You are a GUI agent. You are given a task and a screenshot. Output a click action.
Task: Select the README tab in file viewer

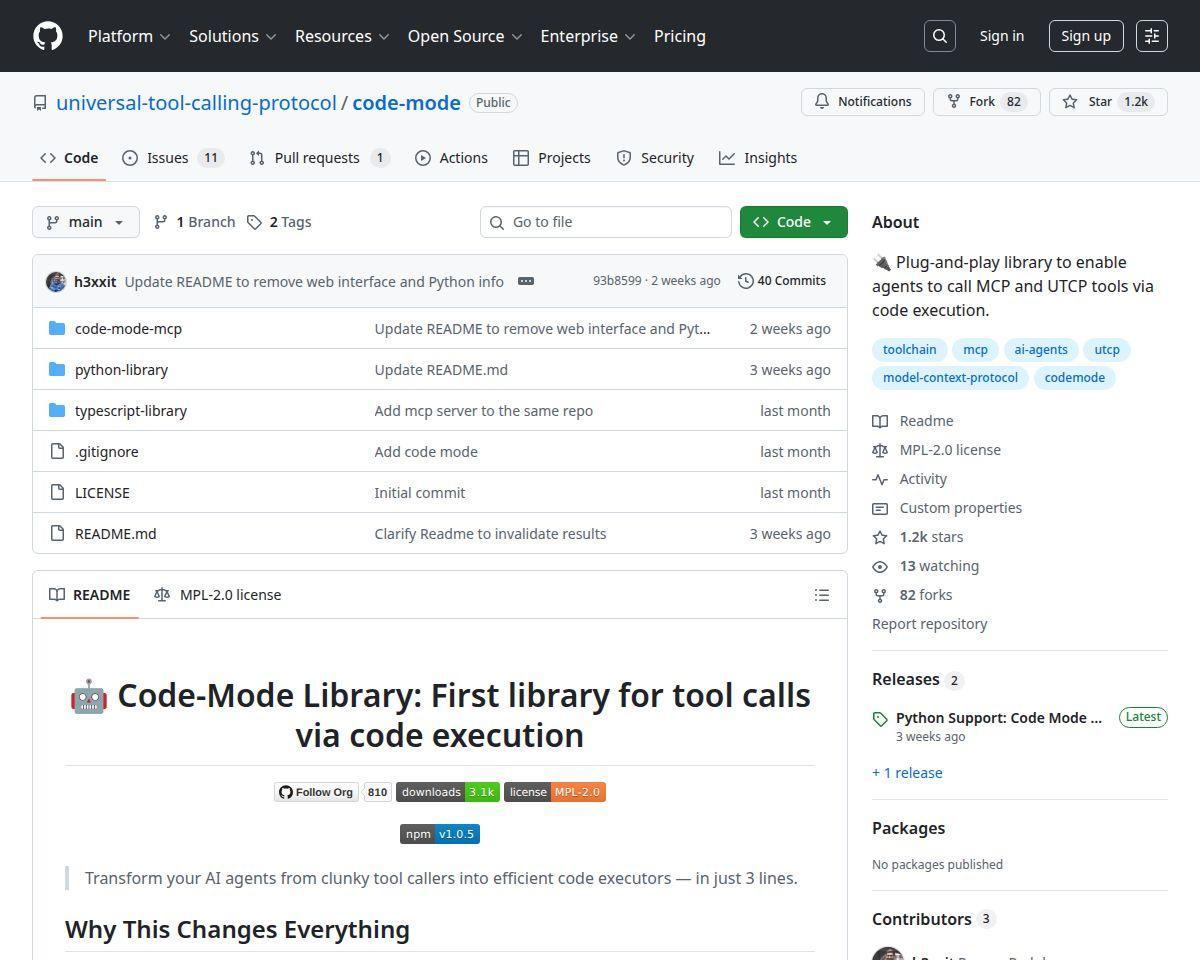(x=90, y=595)
